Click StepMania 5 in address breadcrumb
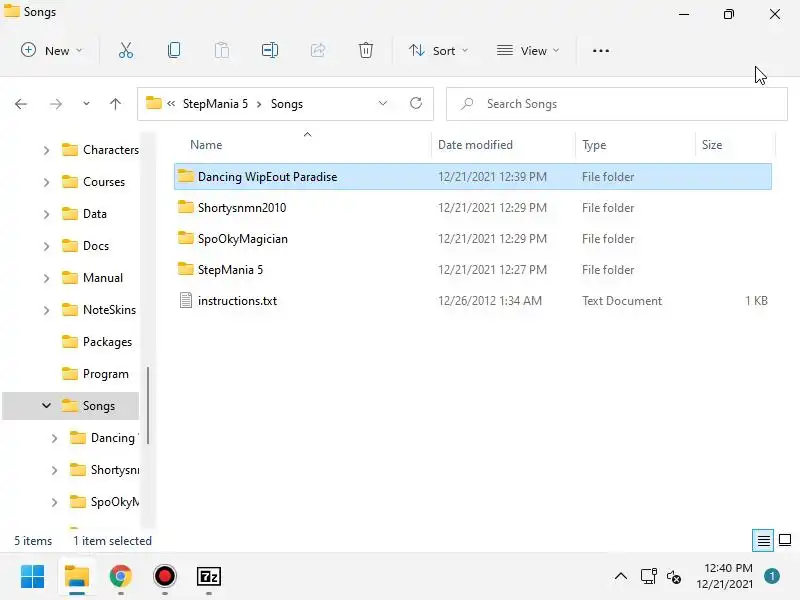The height and width of the screenshot is (600, 800). tap(215, 104)
